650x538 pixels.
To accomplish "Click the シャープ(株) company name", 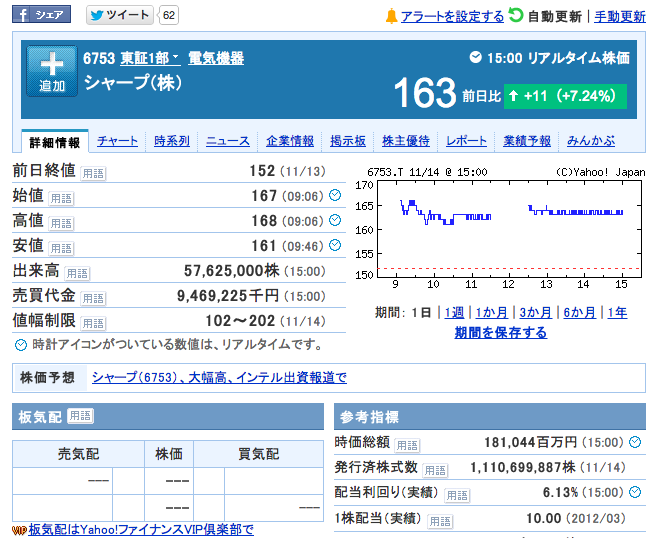I will pyautogui.click(x=133, y=82).
